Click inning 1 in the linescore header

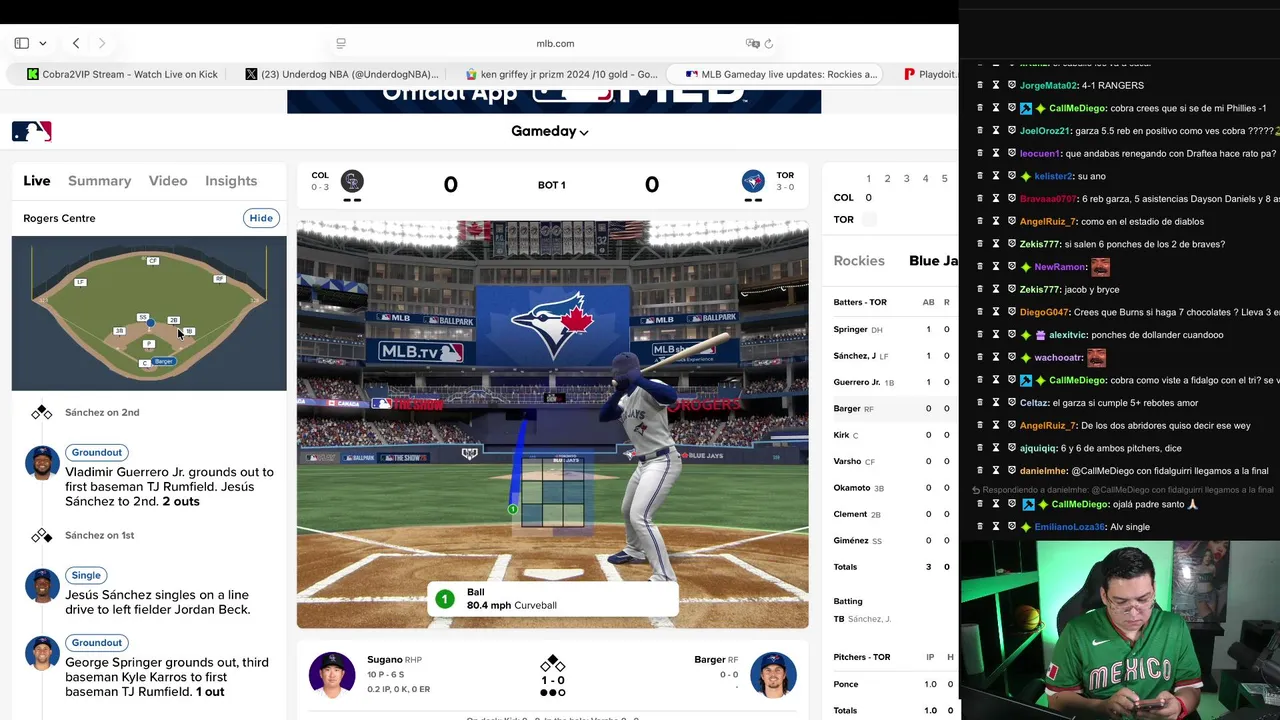(868, 179)
